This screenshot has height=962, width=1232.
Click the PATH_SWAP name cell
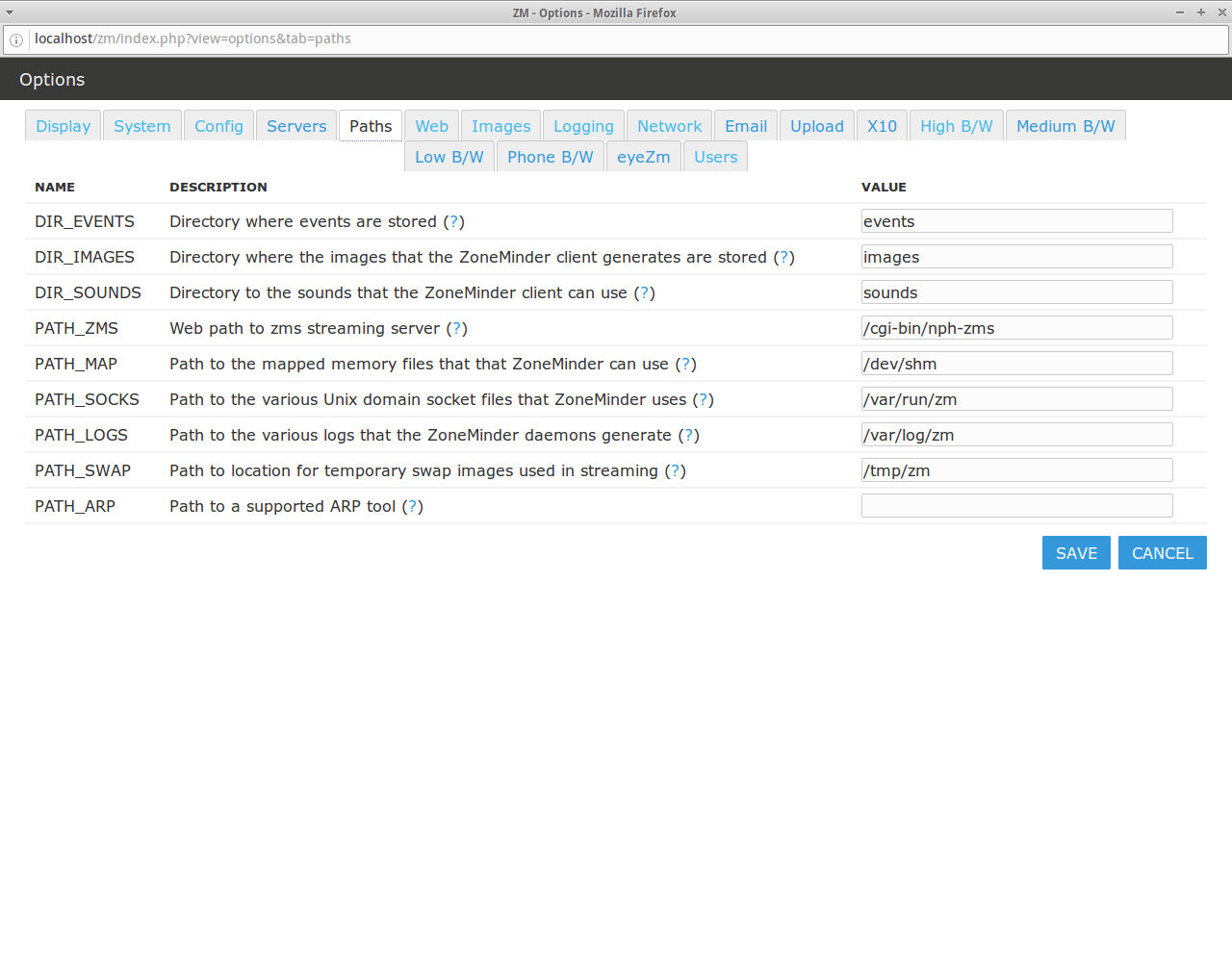pyautogui.click(x=83, y=470)
